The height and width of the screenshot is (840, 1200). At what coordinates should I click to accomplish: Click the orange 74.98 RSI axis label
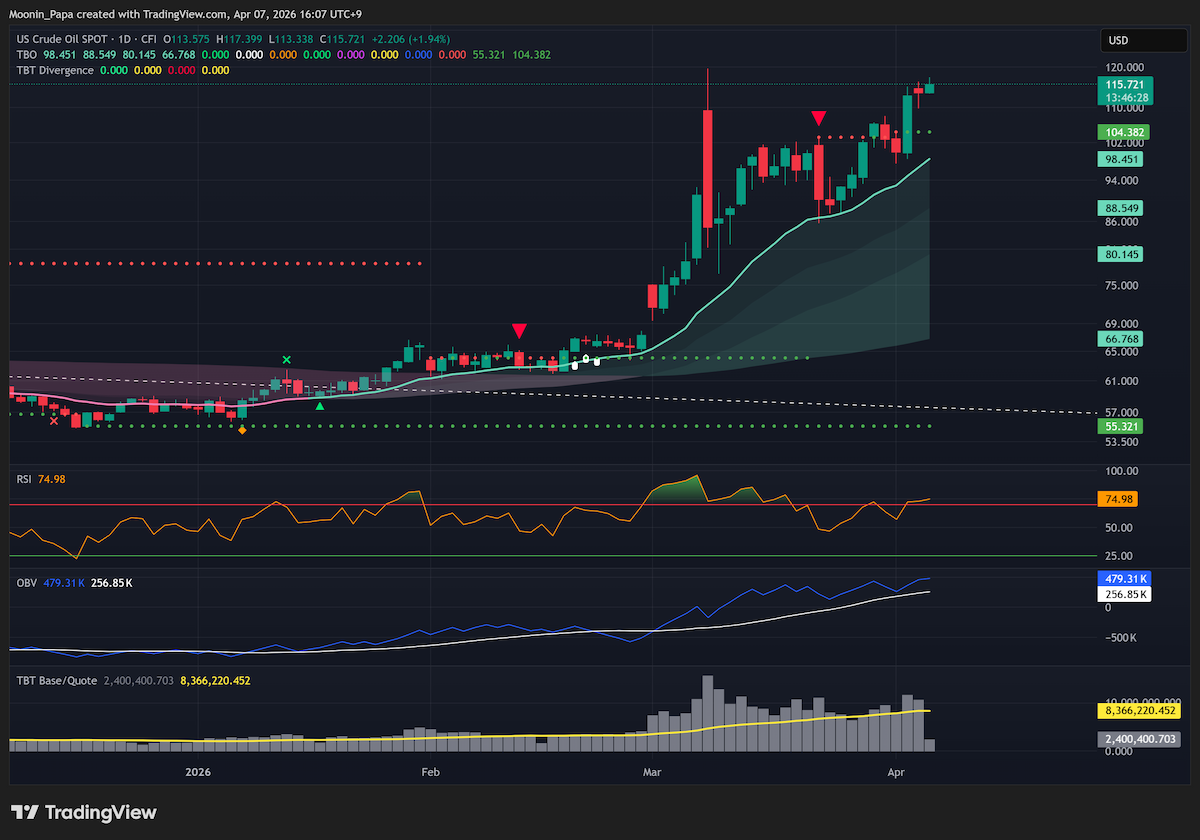(1118, 498)
